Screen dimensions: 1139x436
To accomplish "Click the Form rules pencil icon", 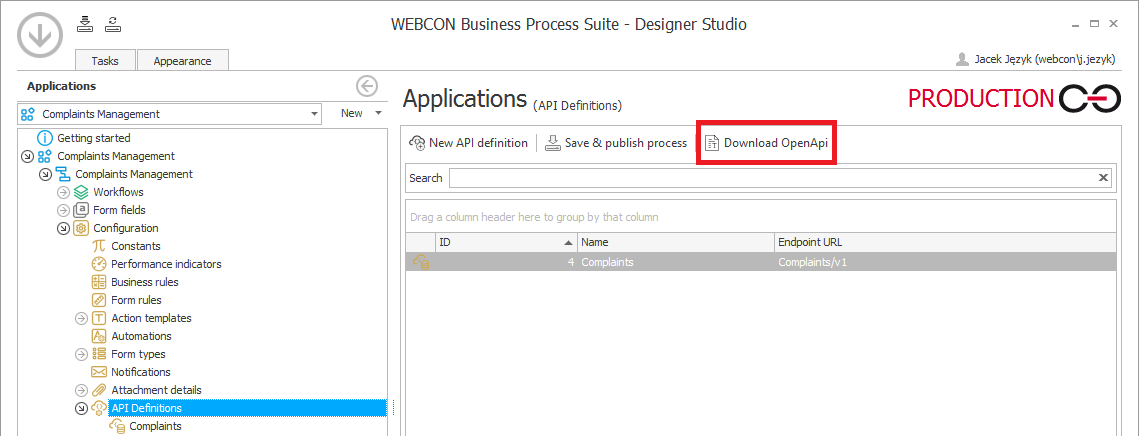I will (100, 300).
